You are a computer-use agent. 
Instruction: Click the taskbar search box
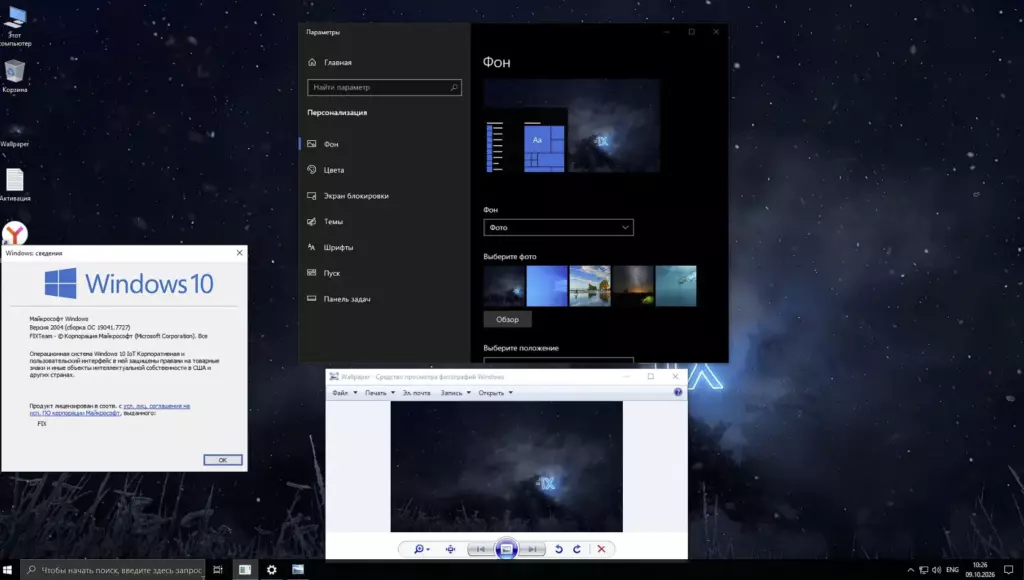click(x=113, y=570)
